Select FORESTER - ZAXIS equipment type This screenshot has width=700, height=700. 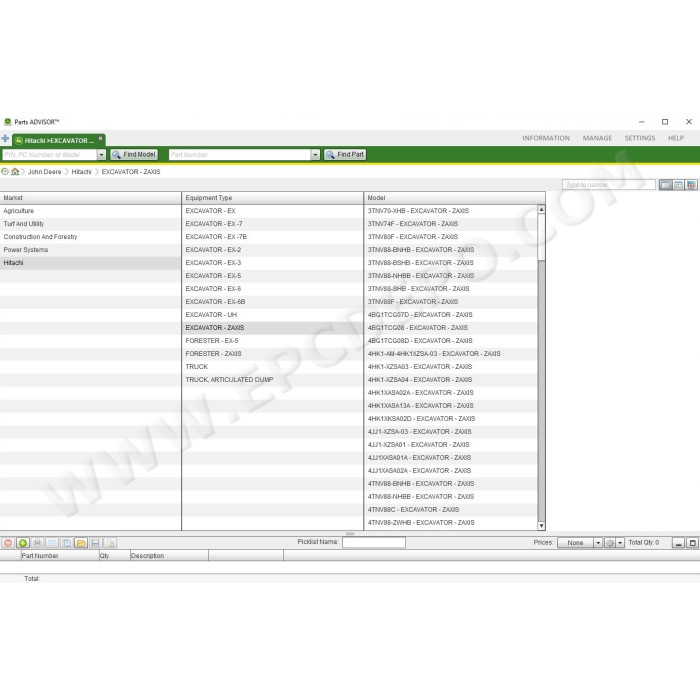[x=273, y=354]
